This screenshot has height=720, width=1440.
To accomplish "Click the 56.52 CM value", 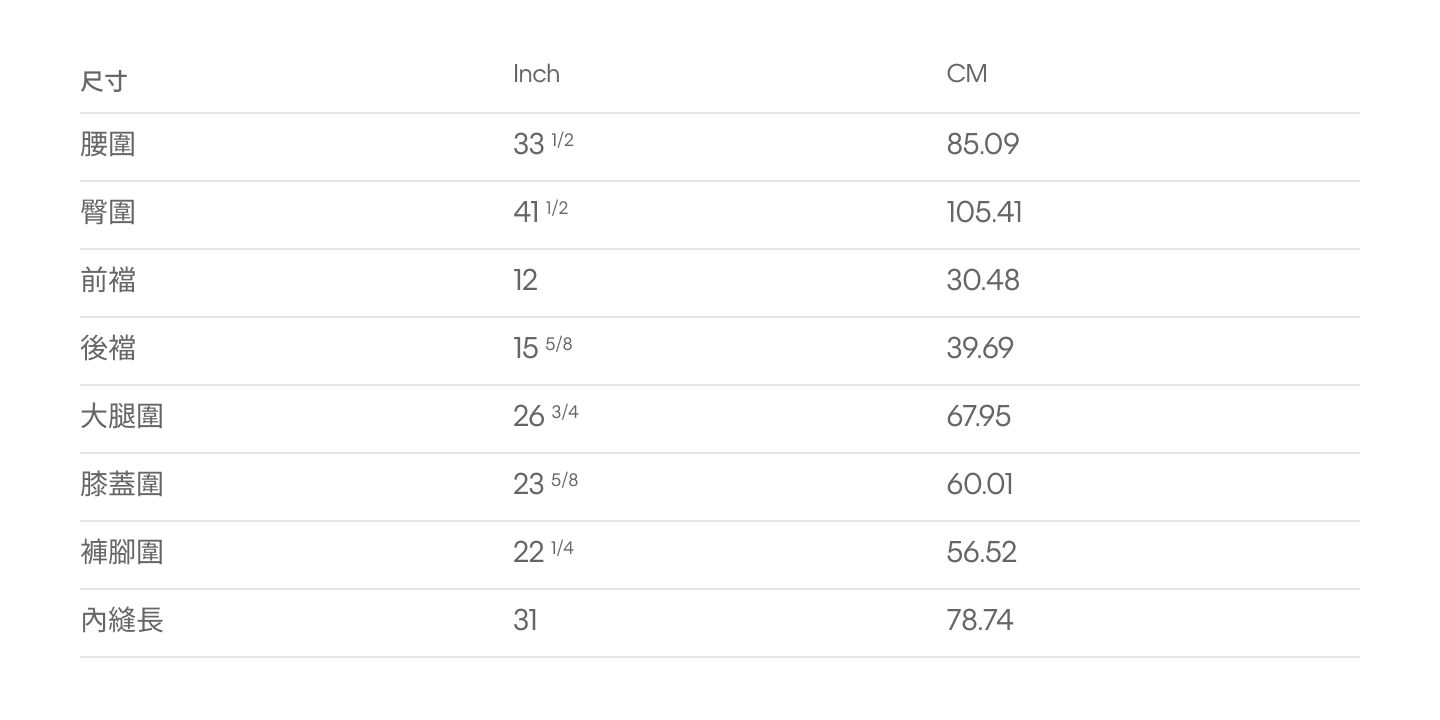I will click(x=982, y=552).
